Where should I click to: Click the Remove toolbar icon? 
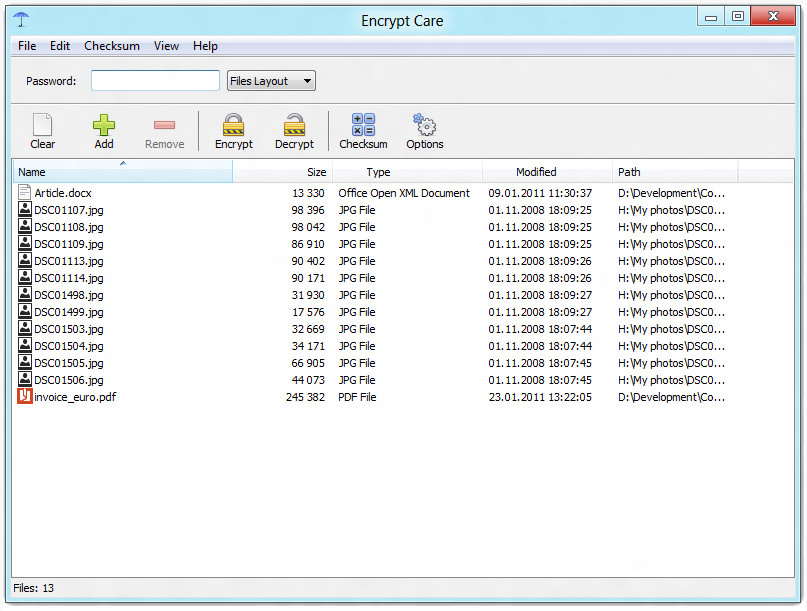tap(164, 125)
